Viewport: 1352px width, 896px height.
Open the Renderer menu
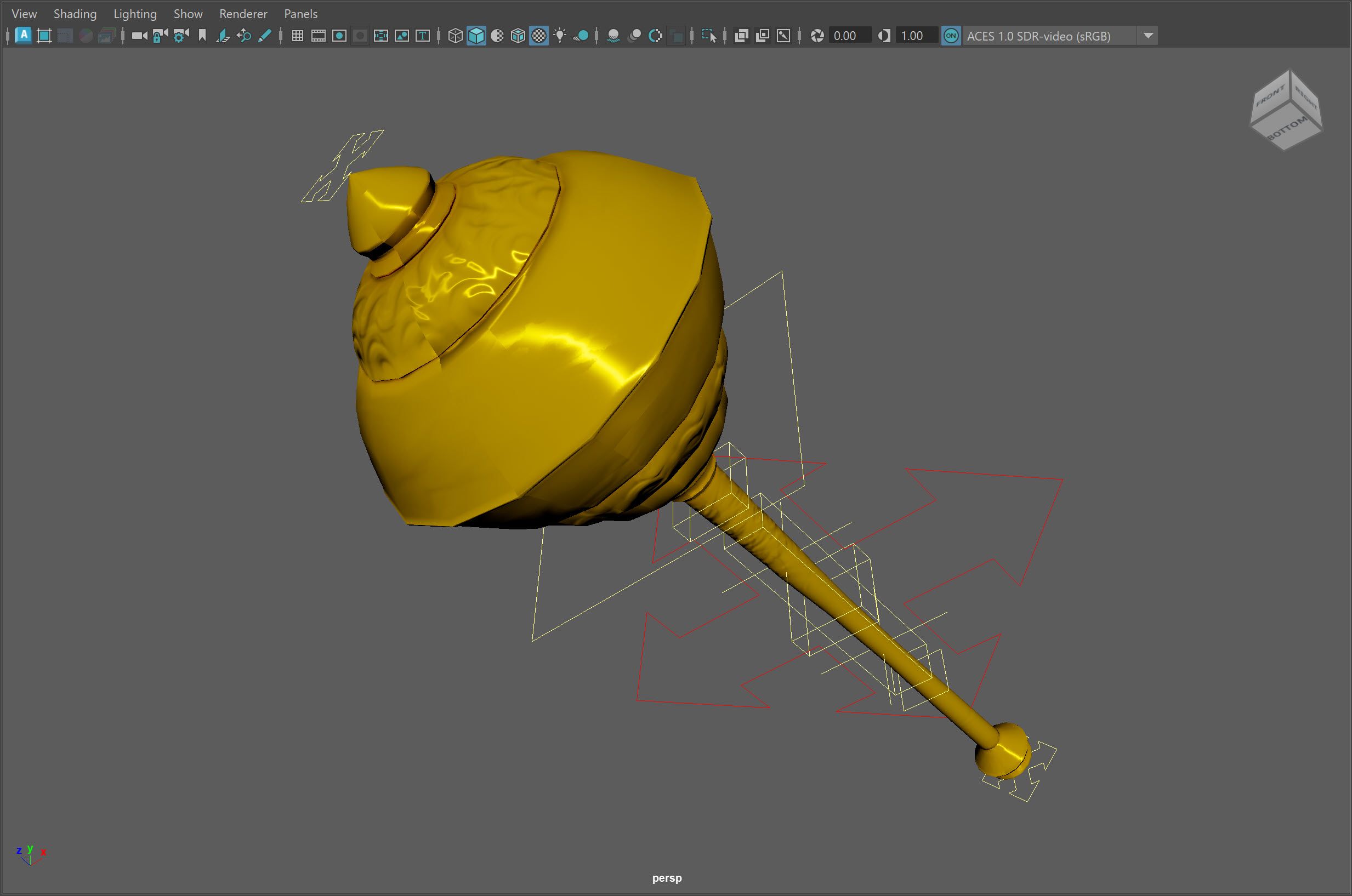click(x=243, y=14)
